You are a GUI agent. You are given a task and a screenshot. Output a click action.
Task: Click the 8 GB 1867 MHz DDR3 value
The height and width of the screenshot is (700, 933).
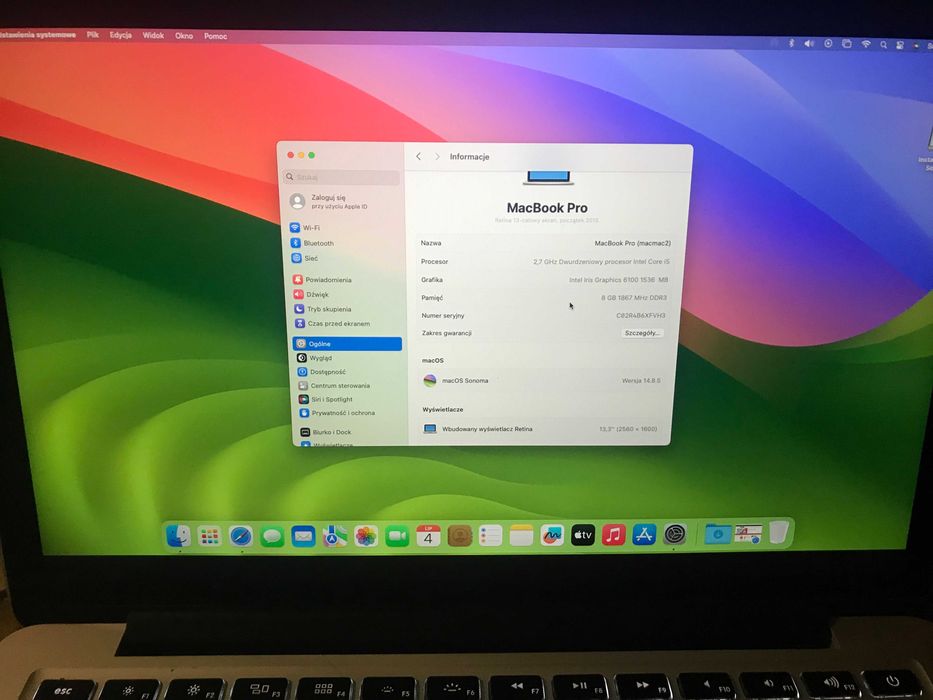point(634,298)
